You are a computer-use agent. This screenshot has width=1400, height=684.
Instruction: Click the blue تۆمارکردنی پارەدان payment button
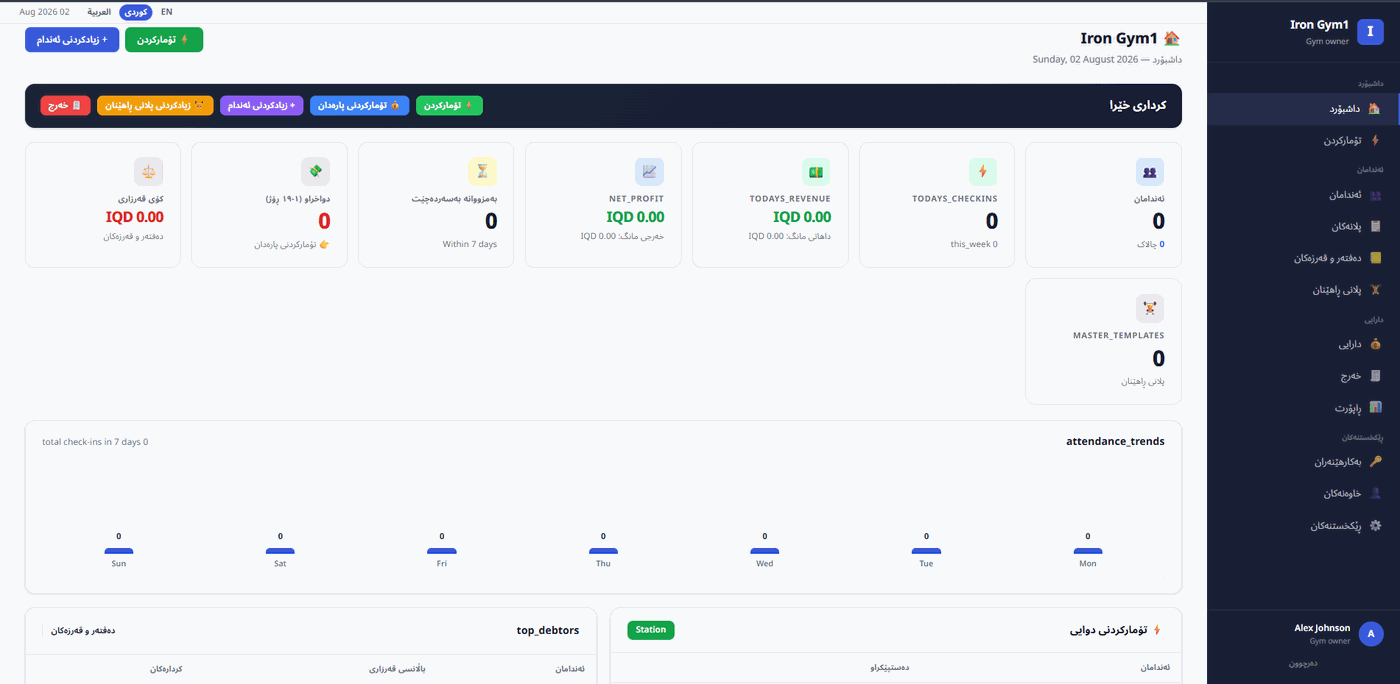point(359,105)
